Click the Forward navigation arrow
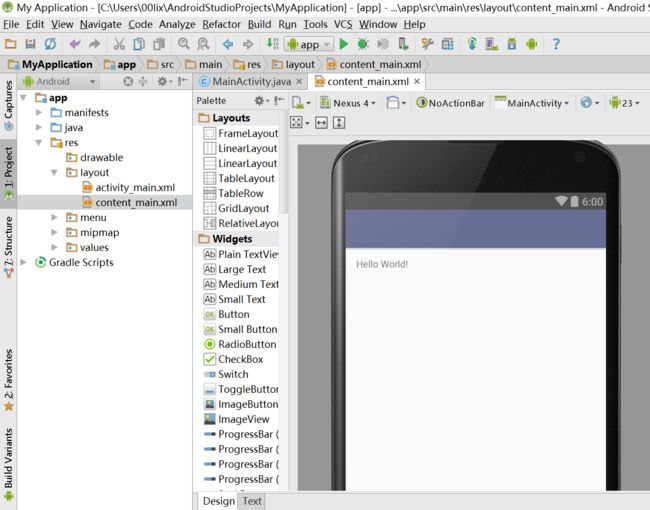The width and height of the screenshot is (650, 510). 247,44
